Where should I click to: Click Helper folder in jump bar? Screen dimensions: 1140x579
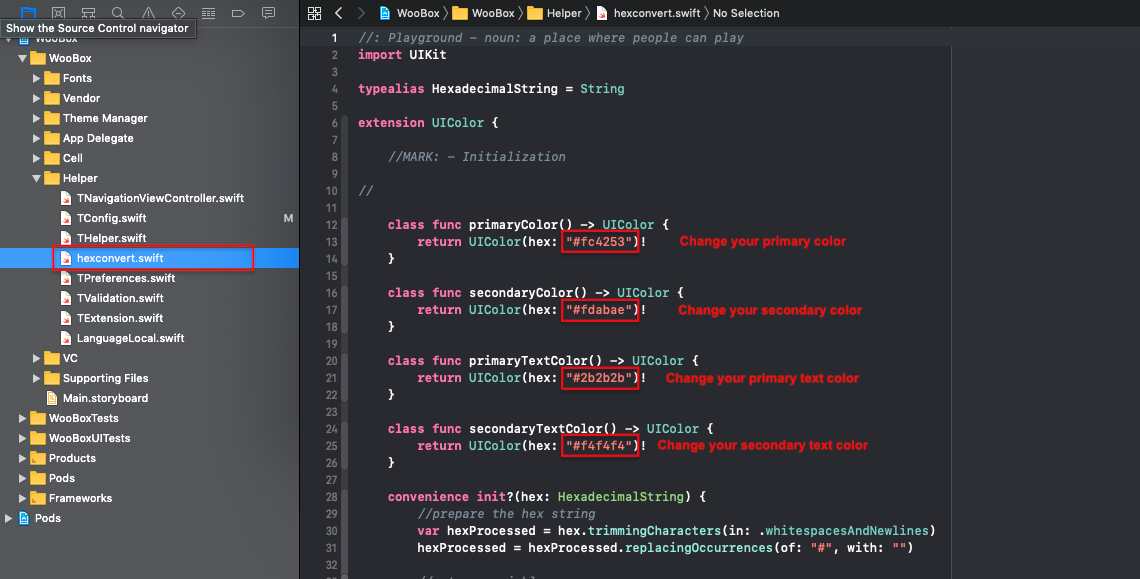pos(554,13)
